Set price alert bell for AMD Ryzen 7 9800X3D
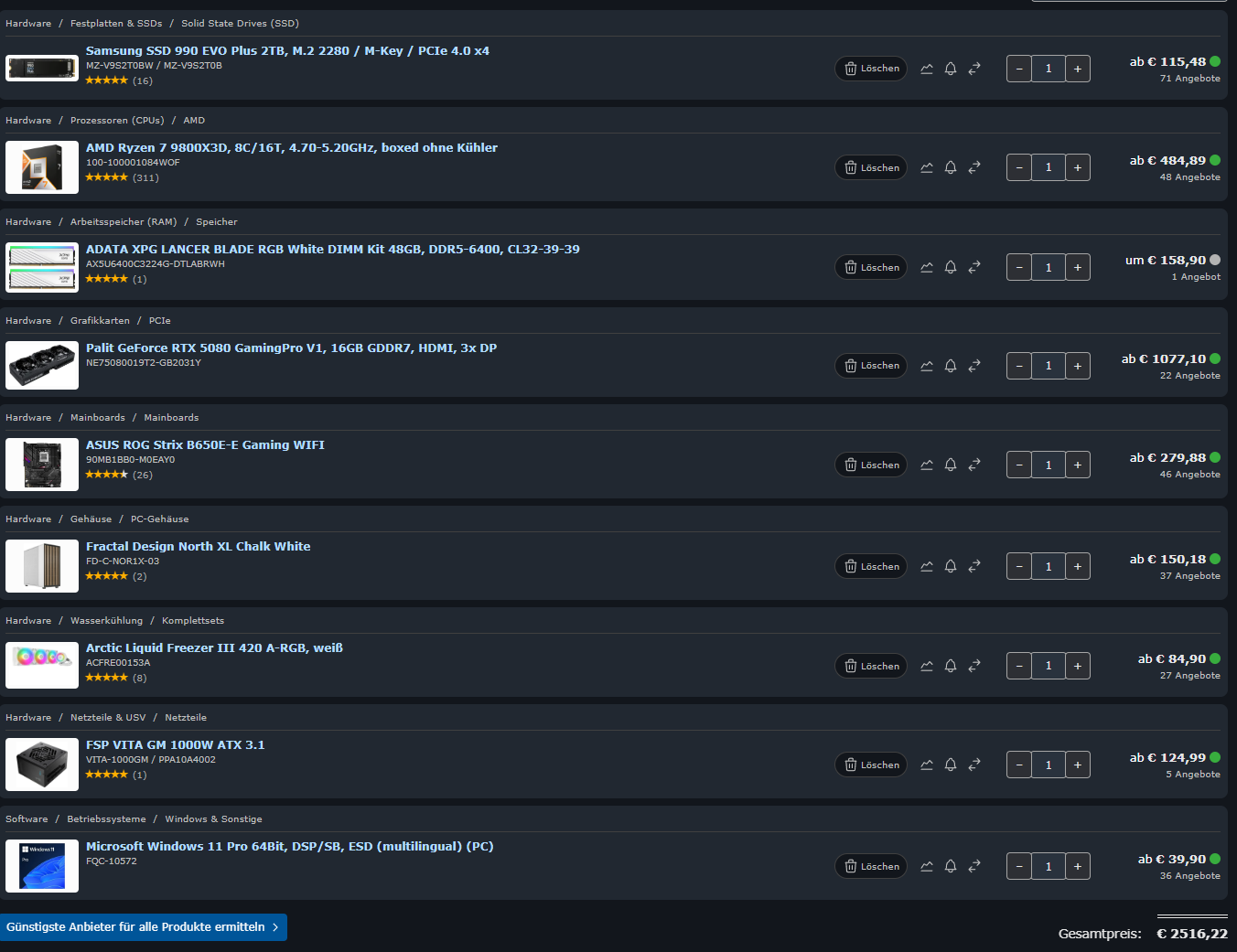 pos(951,167)
